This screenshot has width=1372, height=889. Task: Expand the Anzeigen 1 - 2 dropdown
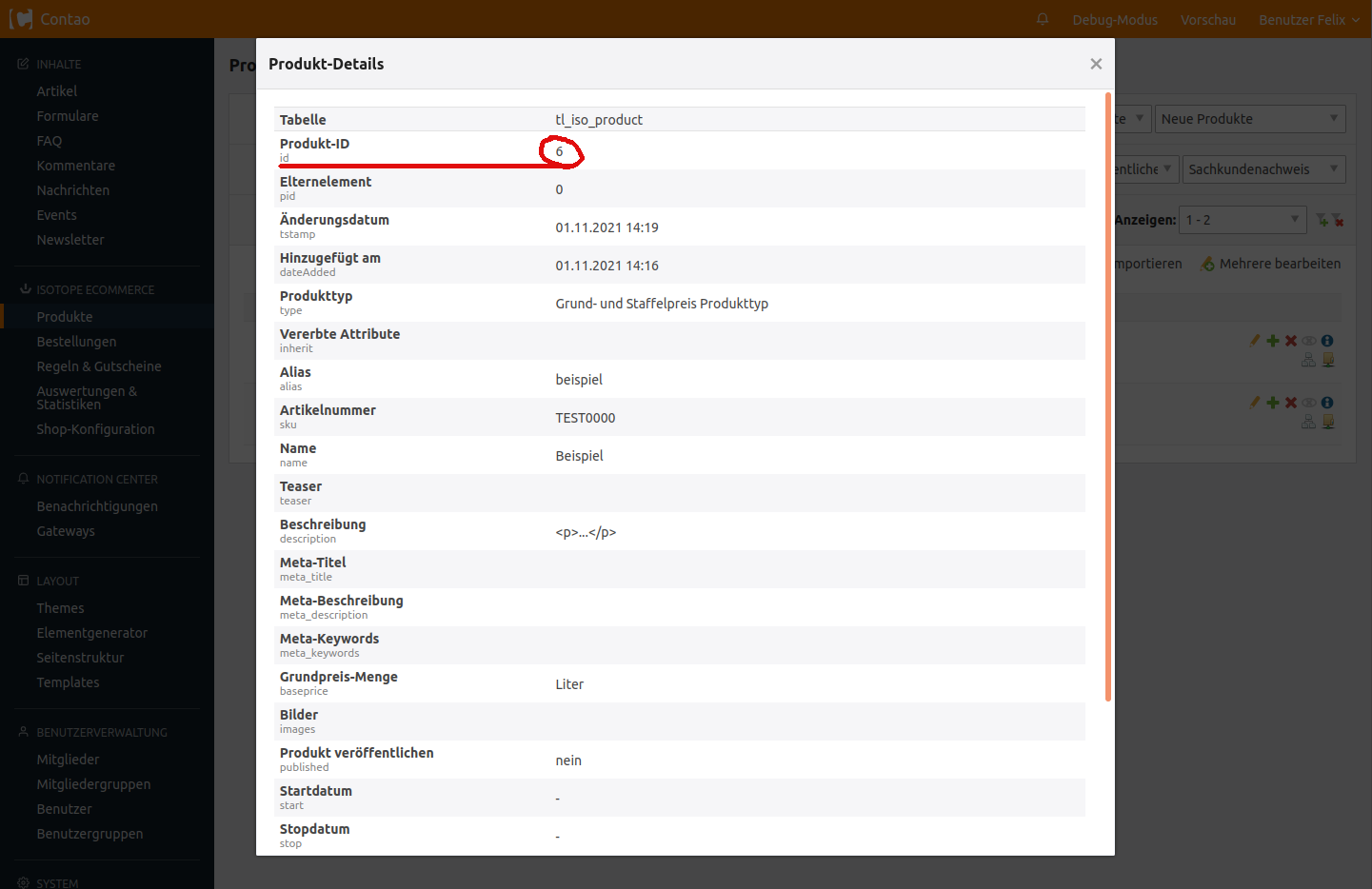[x=1242, y=220]
